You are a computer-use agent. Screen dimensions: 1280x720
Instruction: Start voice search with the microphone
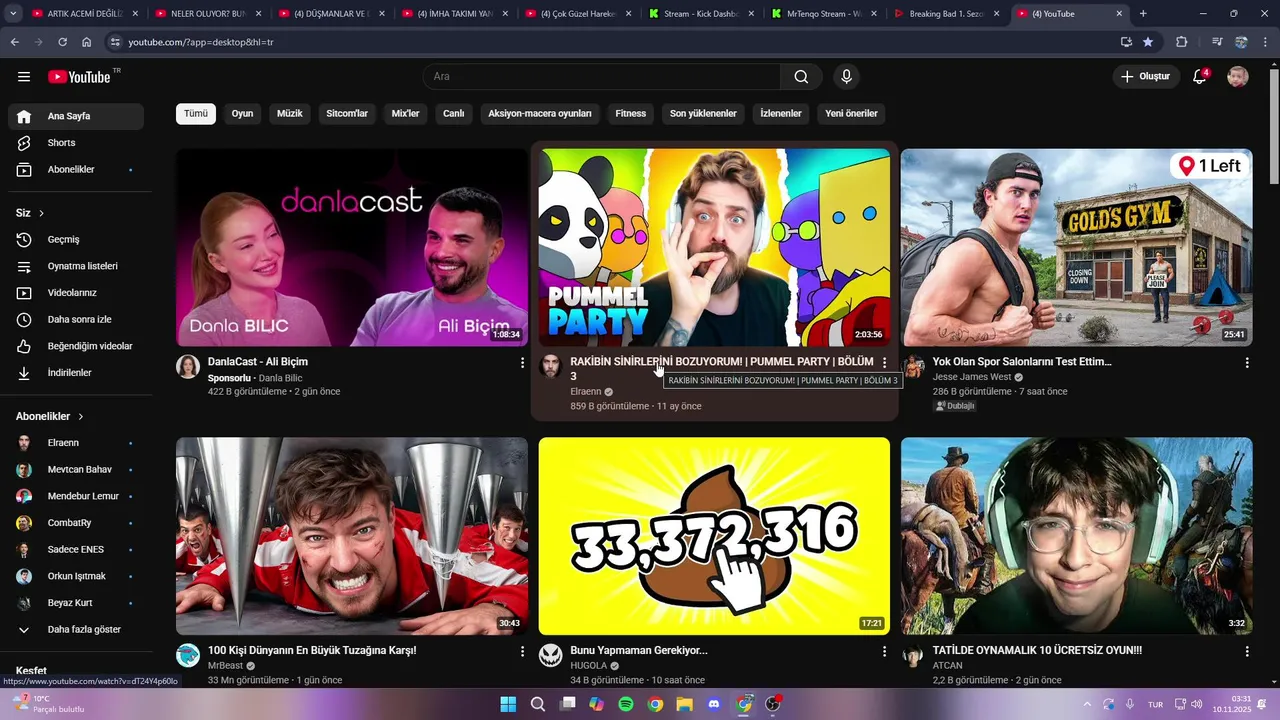click(x=847, y=77)
